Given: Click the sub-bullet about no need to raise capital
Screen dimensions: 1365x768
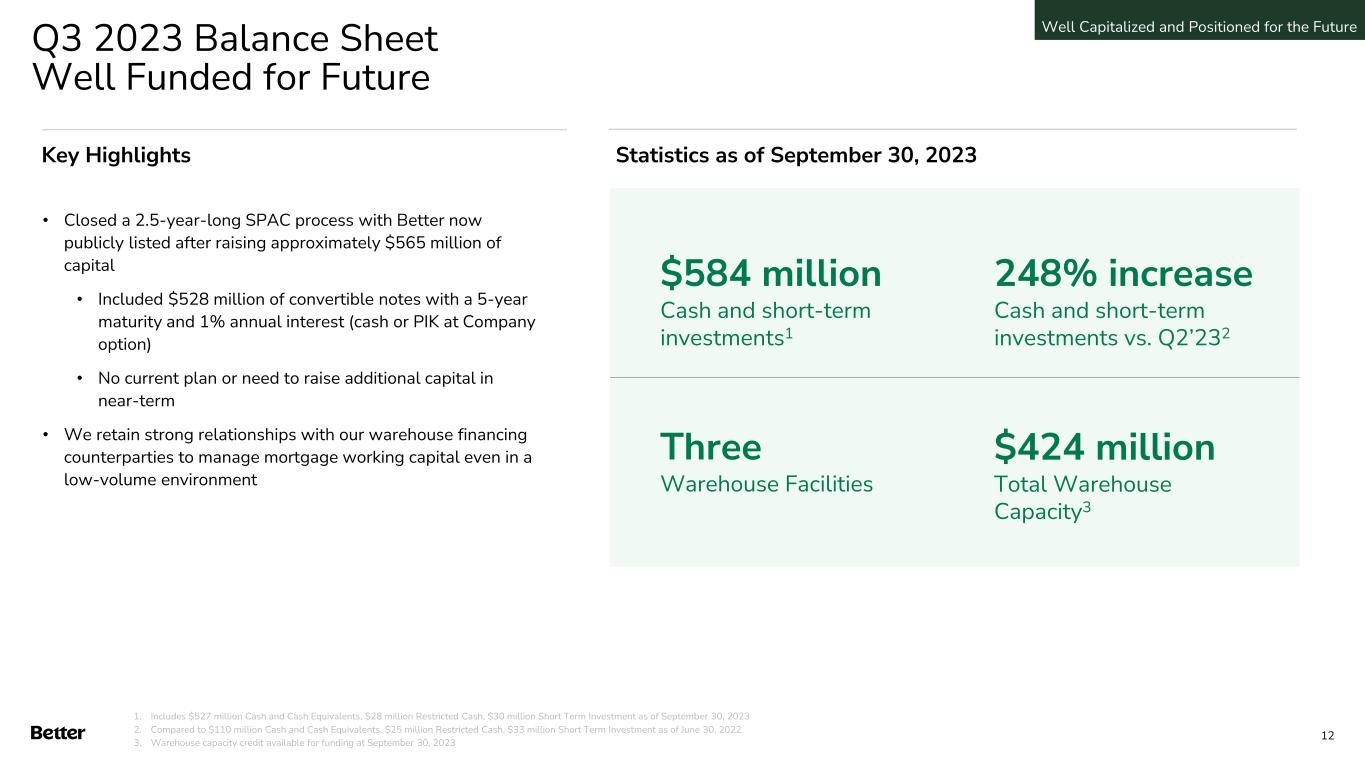Looking at the screenshot, I should pyautogui.click(x=295, y=389).
